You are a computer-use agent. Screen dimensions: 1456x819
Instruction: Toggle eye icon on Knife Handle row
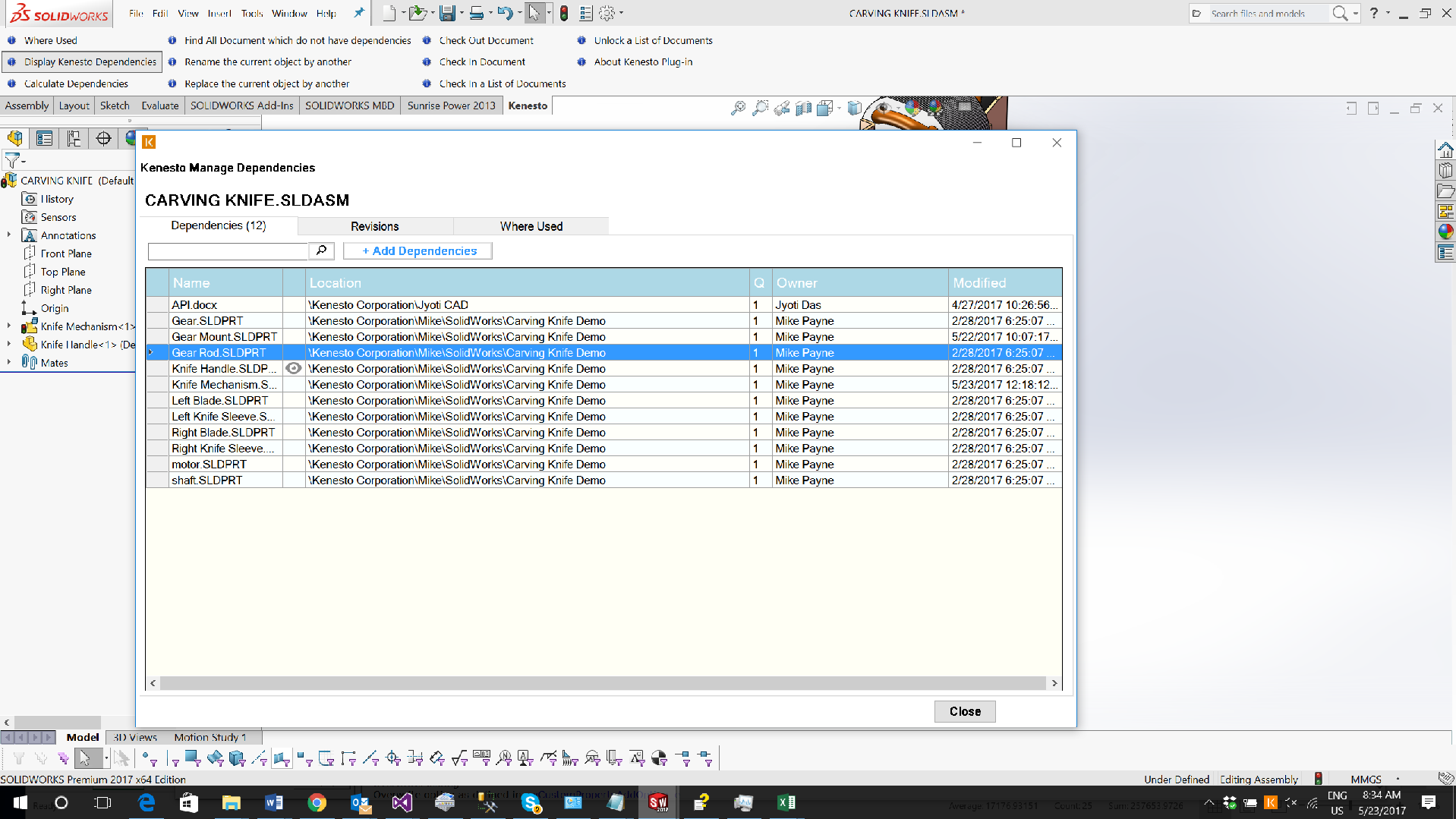click(x=294, y=368)
